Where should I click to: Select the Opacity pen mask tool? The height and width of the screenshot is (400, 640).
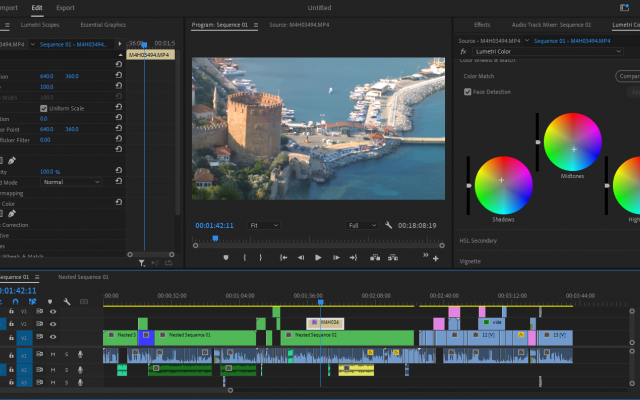(12, 161)
